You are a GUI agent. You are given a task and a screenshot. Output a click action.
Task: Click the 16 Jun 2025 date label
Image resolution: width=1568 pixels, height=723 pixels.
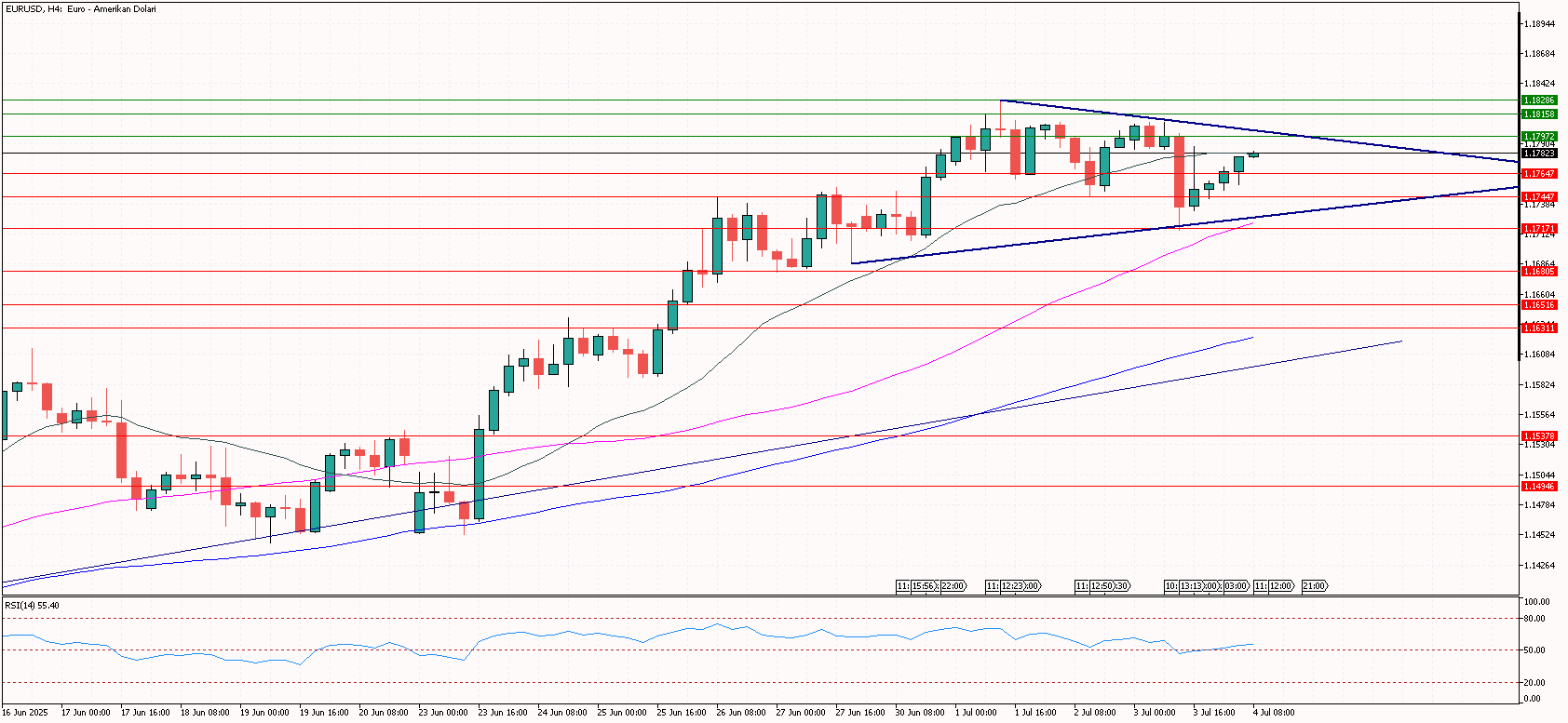coord(25,713)
